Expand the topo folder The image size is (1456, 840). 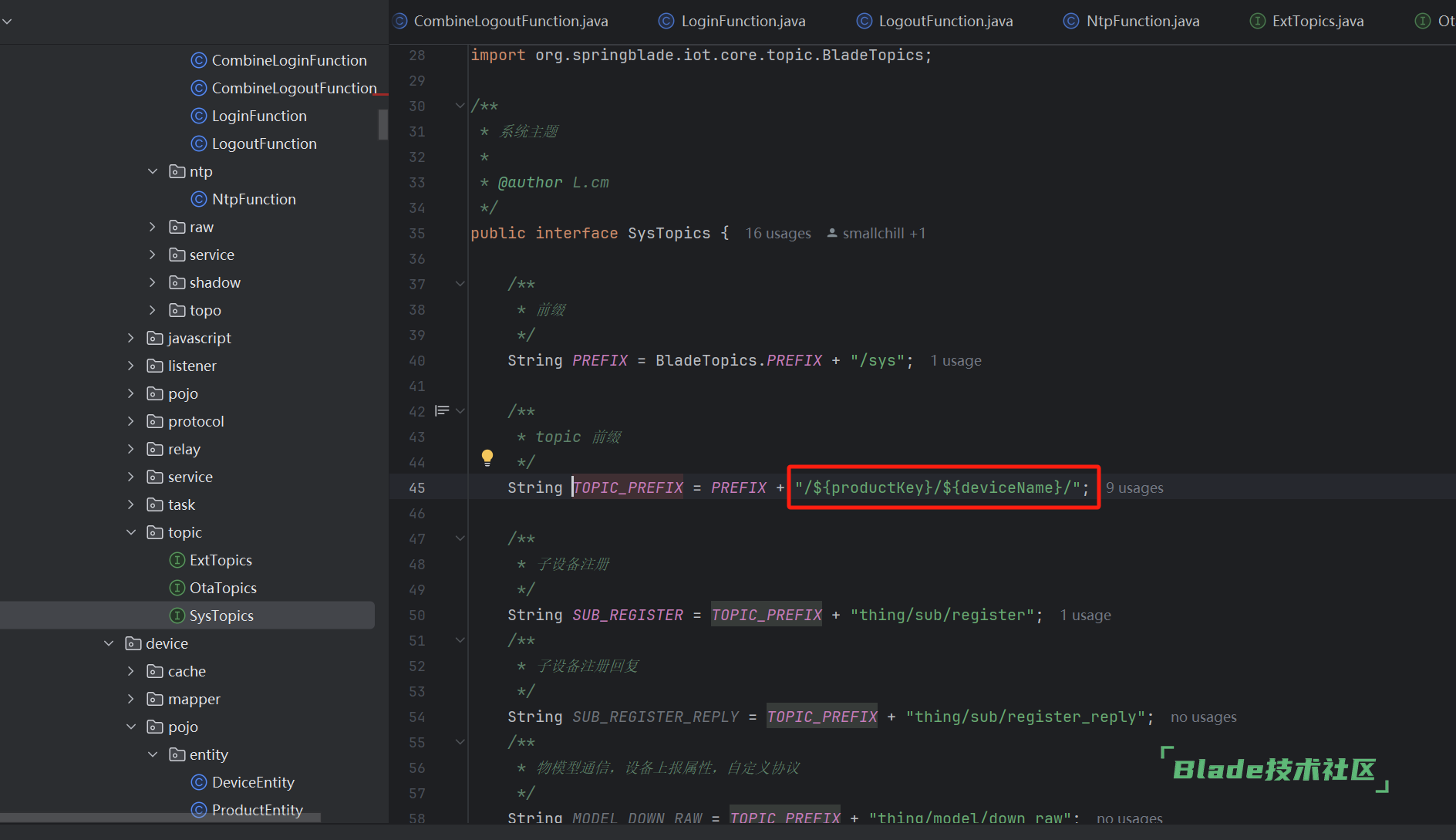[x=153, y=310]
